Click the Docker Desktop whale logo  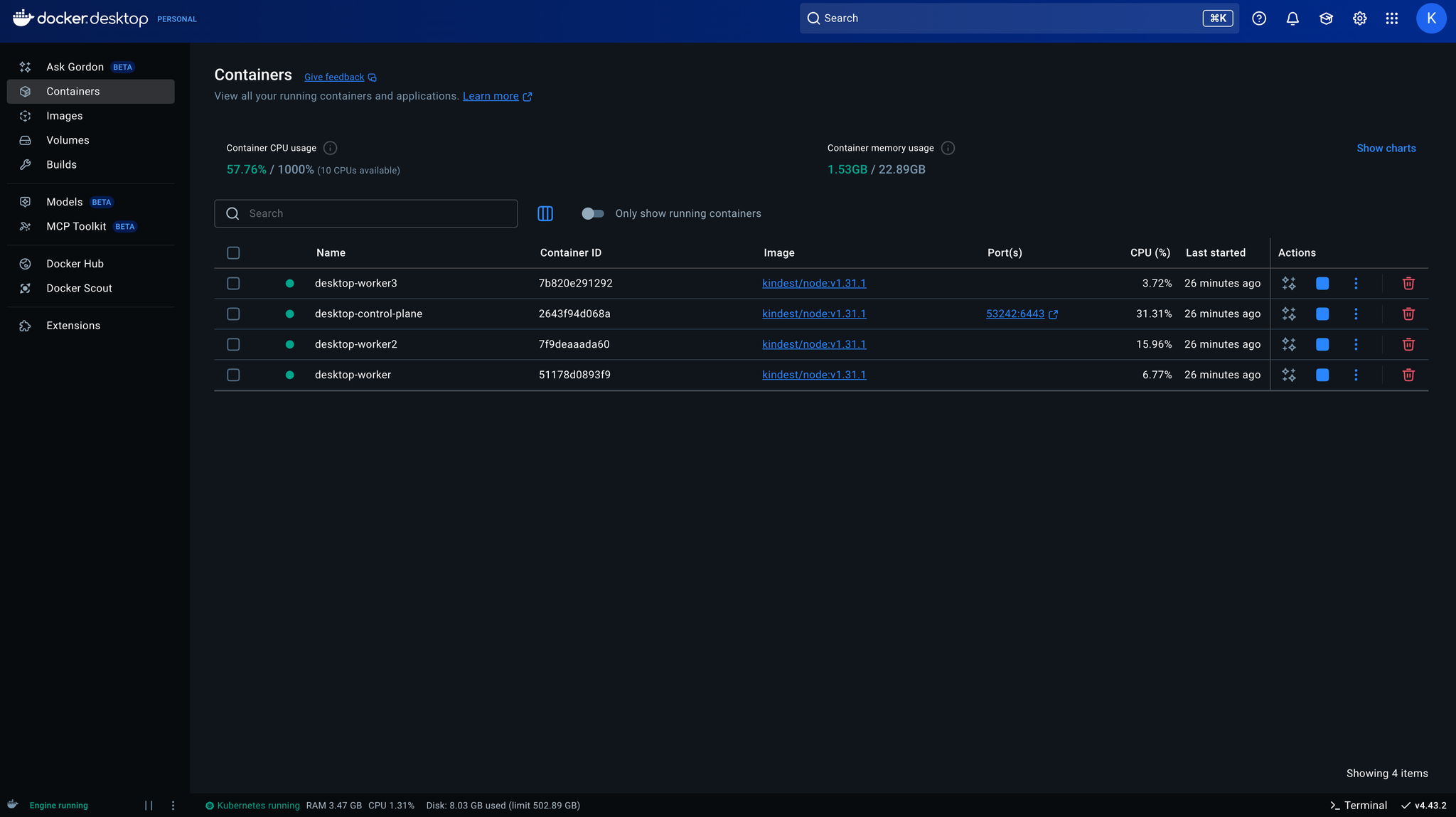coord(23,18)
